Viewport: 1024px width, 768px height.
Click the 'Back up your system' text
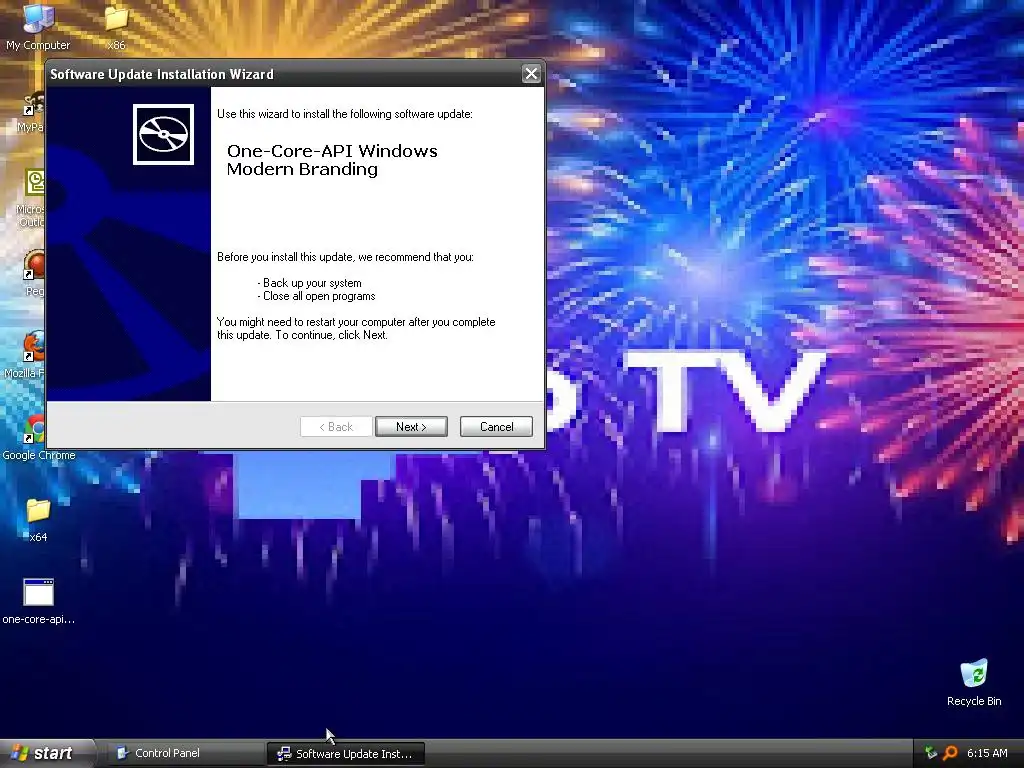(312, 283)
